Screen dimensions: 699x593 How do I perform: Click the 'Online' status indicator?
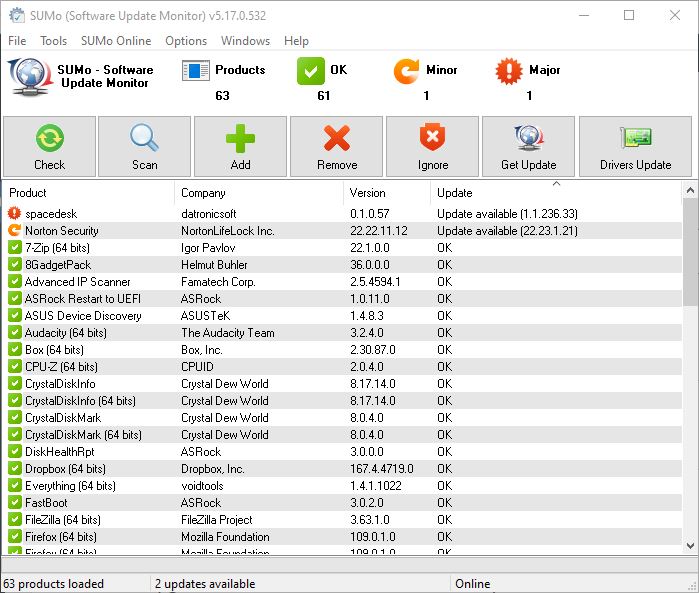coord(473,584)
